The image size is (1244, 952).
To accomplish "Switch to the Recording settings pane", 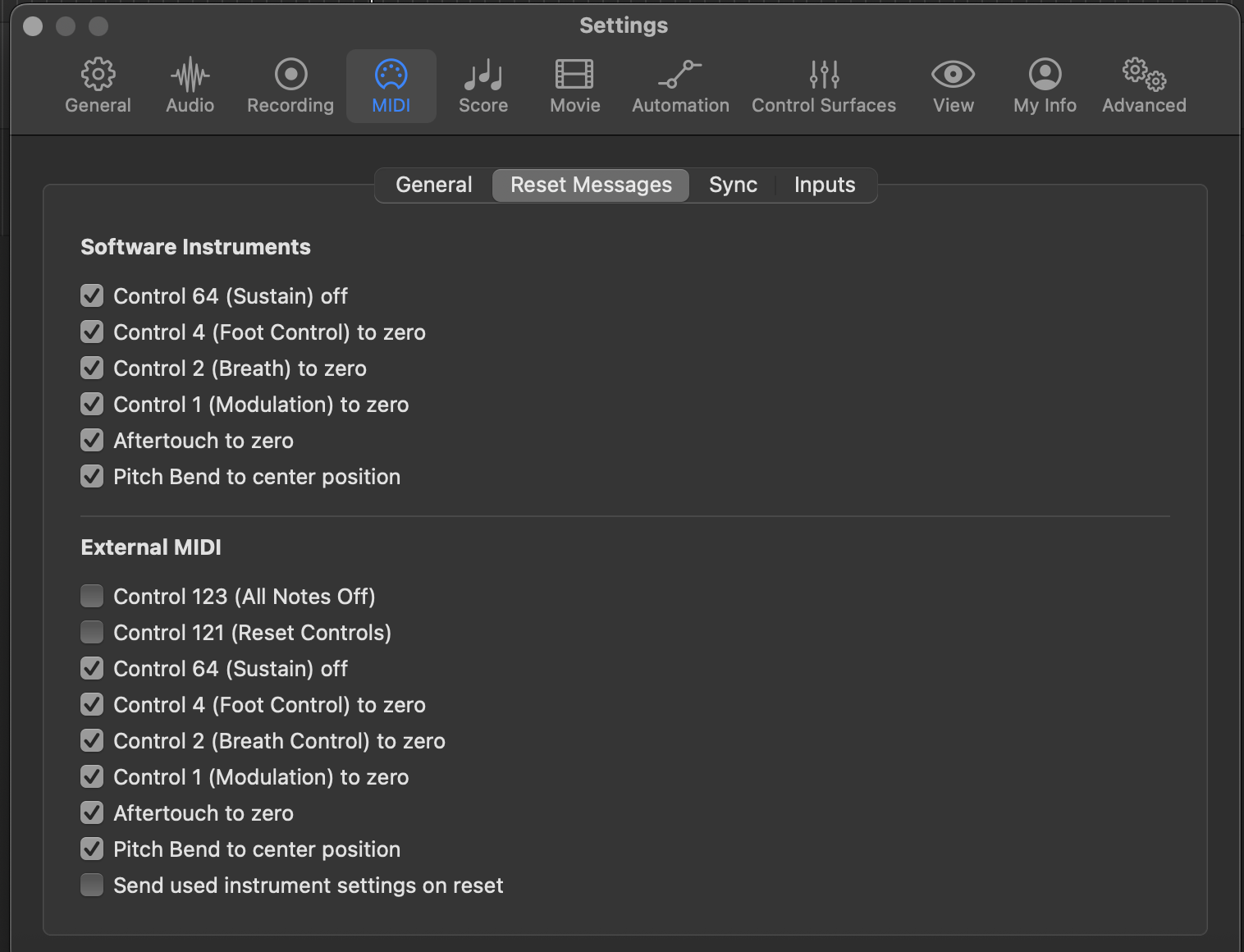I will click(290, 85).
